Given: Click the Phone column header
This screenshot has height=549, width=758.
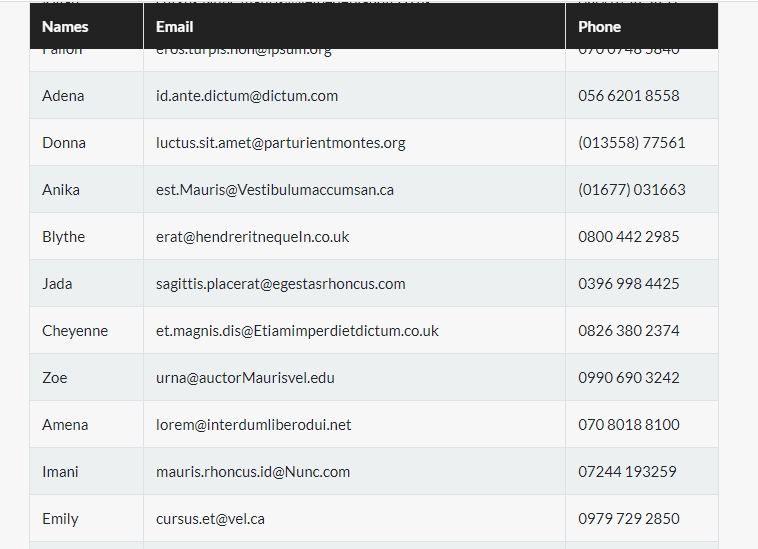Looking at the screenshot, I should (642, 26).
